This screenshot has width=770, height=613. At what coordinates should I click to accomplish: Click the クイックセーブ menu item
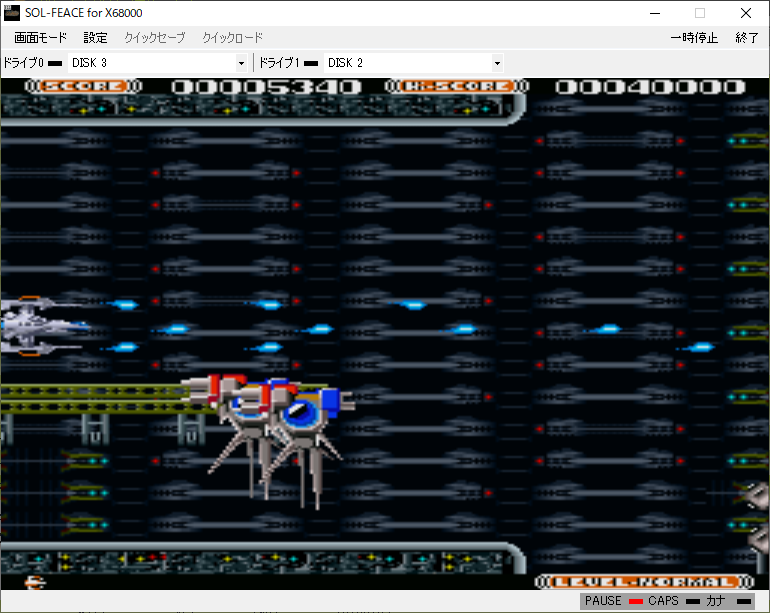coord(155,38)
